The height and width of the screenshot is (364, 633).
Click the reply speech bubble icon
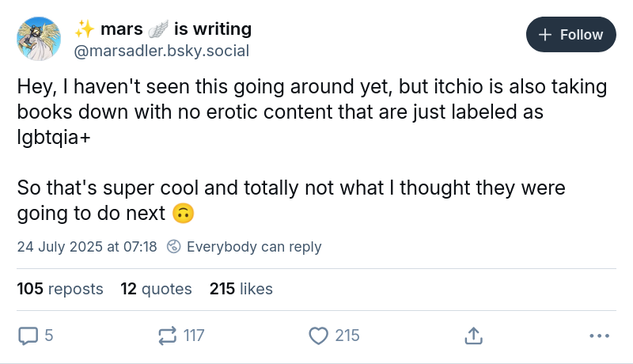pos(28,336)
